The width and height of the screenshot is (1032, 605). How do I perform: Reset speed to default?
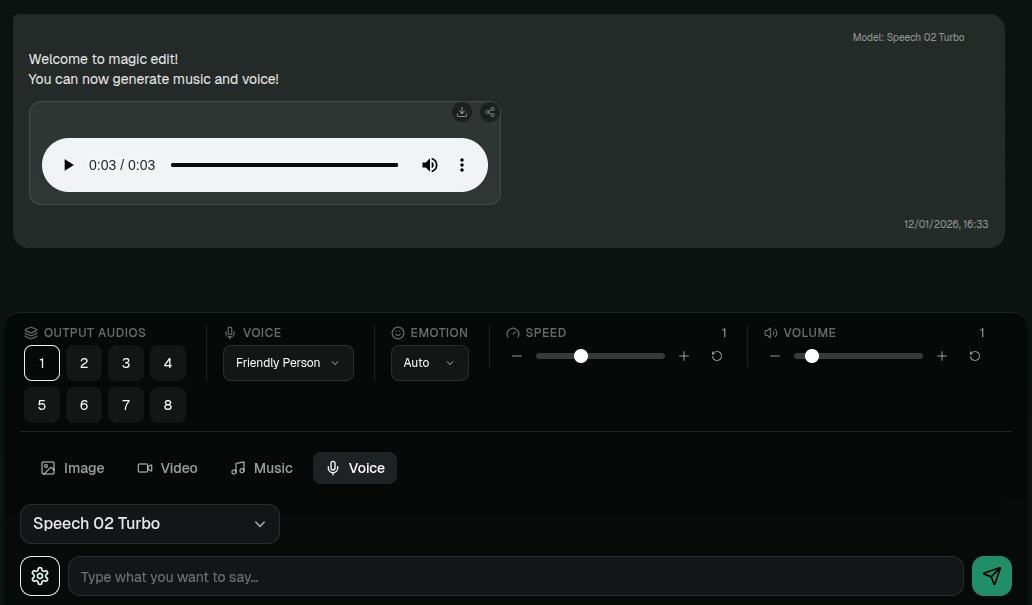[717, 356]
